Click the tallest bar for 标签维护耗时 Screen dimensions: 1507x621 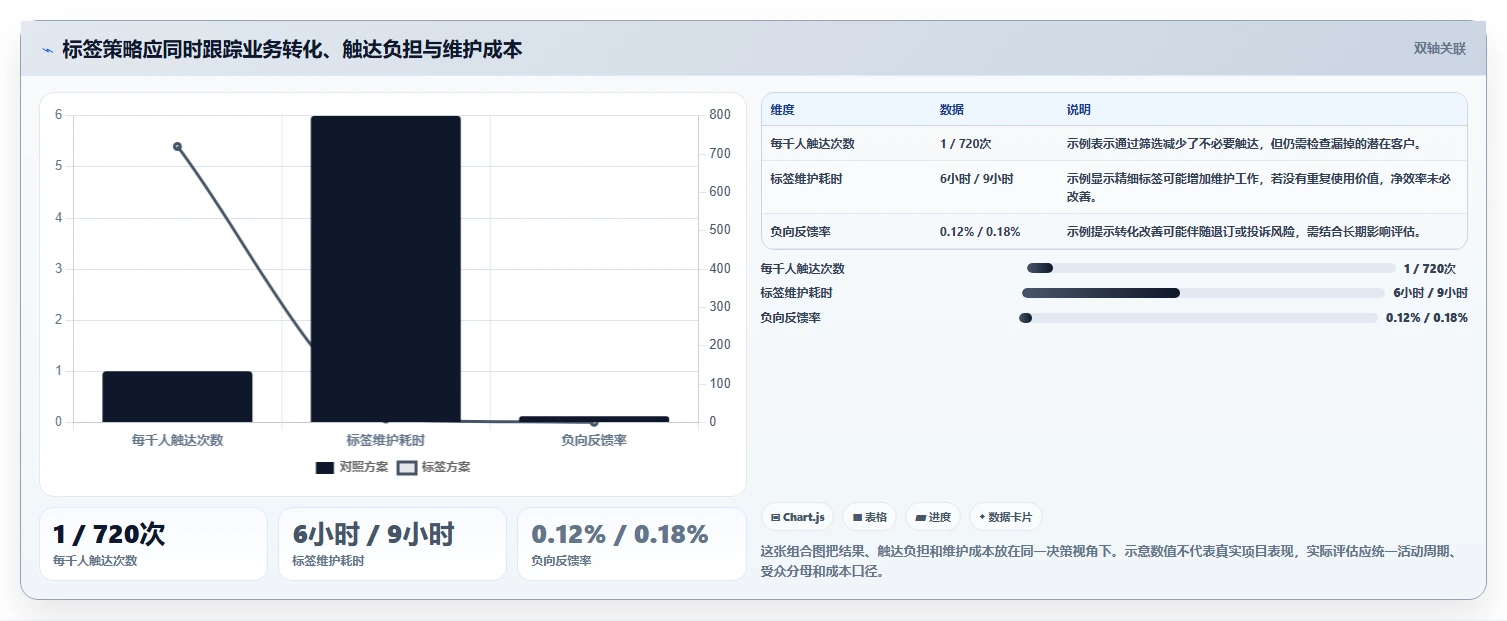pyautogui.click(x=386, y=269)
